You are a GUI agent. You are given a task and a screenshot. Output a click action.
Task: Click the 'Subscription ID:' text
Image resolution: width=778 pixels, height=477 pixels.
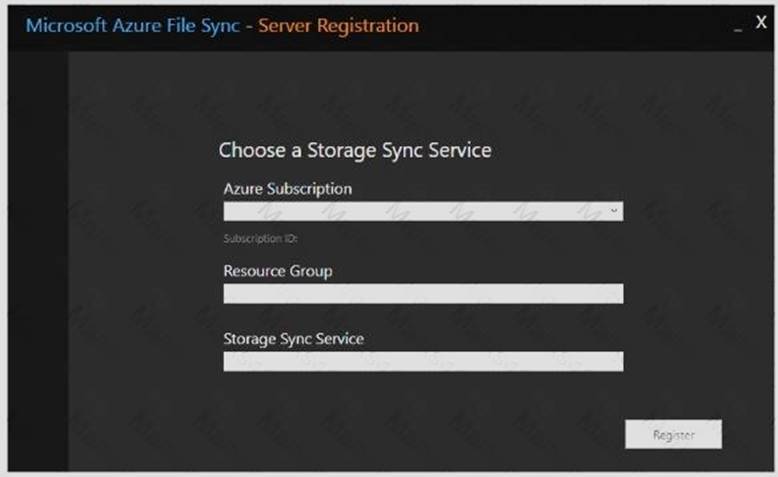(x=260, y=239)
